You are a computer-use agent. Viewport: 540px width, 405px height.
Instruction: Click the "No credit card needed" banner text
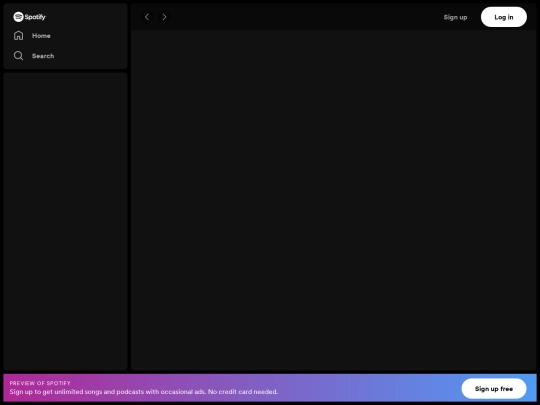[x=243, y=392]
